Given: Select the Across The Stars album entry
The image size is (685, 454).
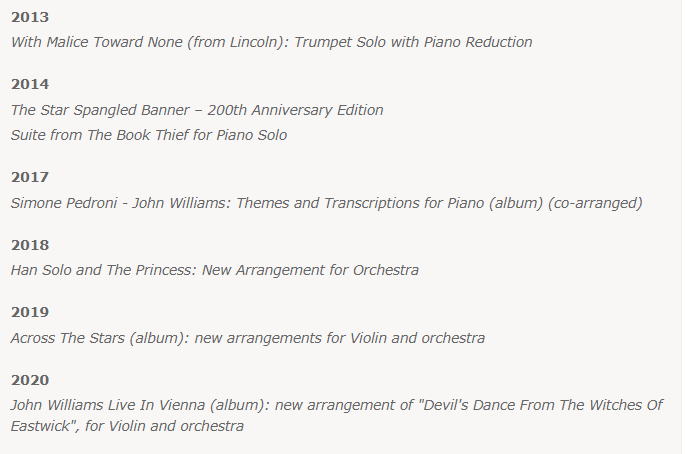Looking at the screenshot, I should click(x=248, y=338).
